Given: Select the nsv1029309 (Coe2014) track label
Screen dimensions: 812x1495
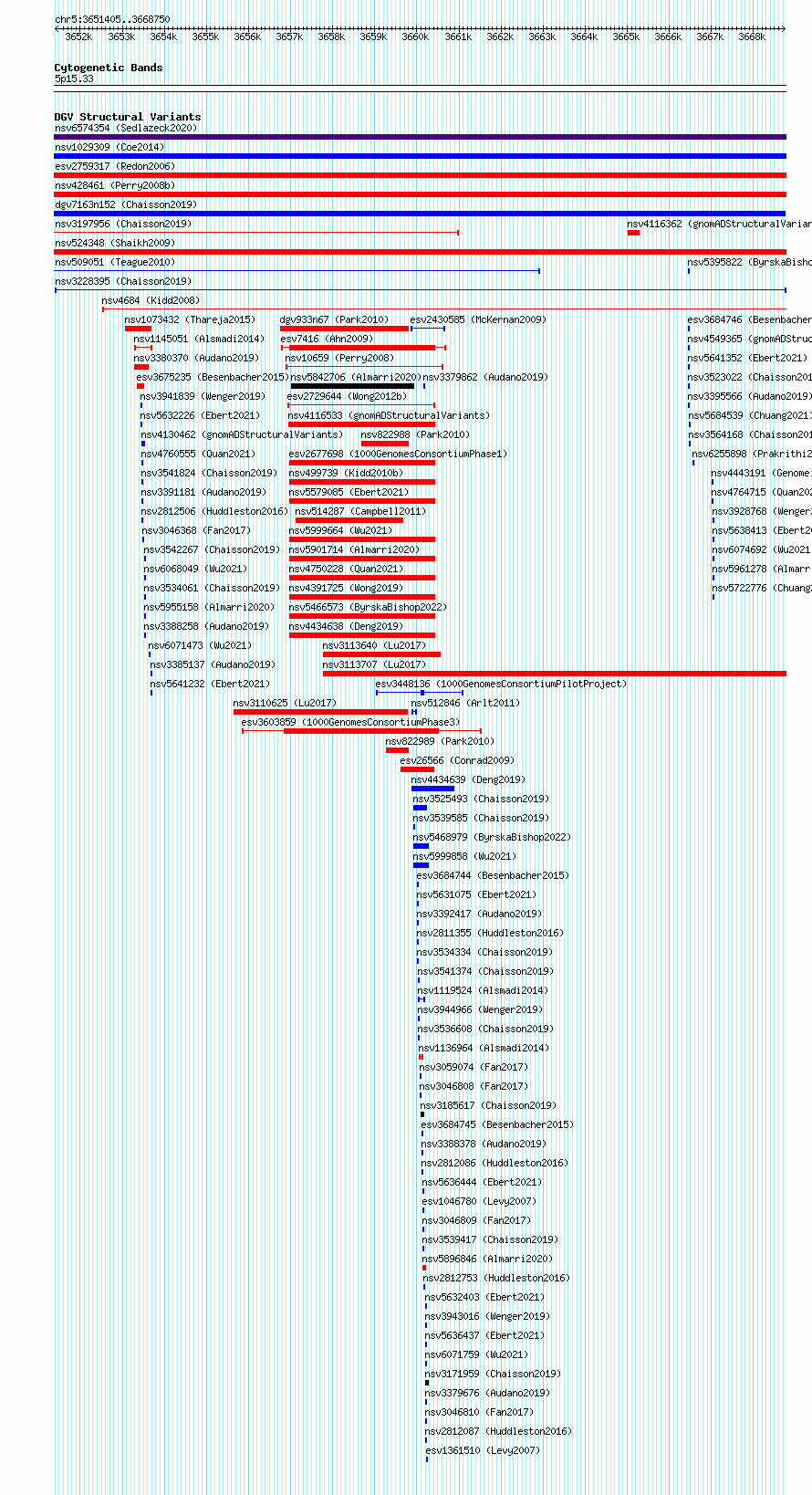Looking at the screenshot, I should [x=109, y=147].
